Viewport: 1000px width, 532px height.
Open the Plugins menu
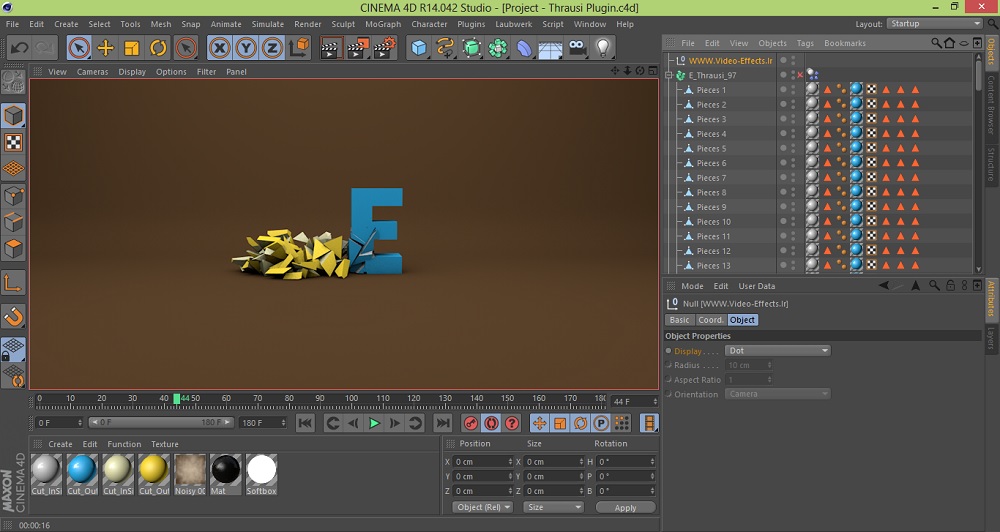click(471, 24)
